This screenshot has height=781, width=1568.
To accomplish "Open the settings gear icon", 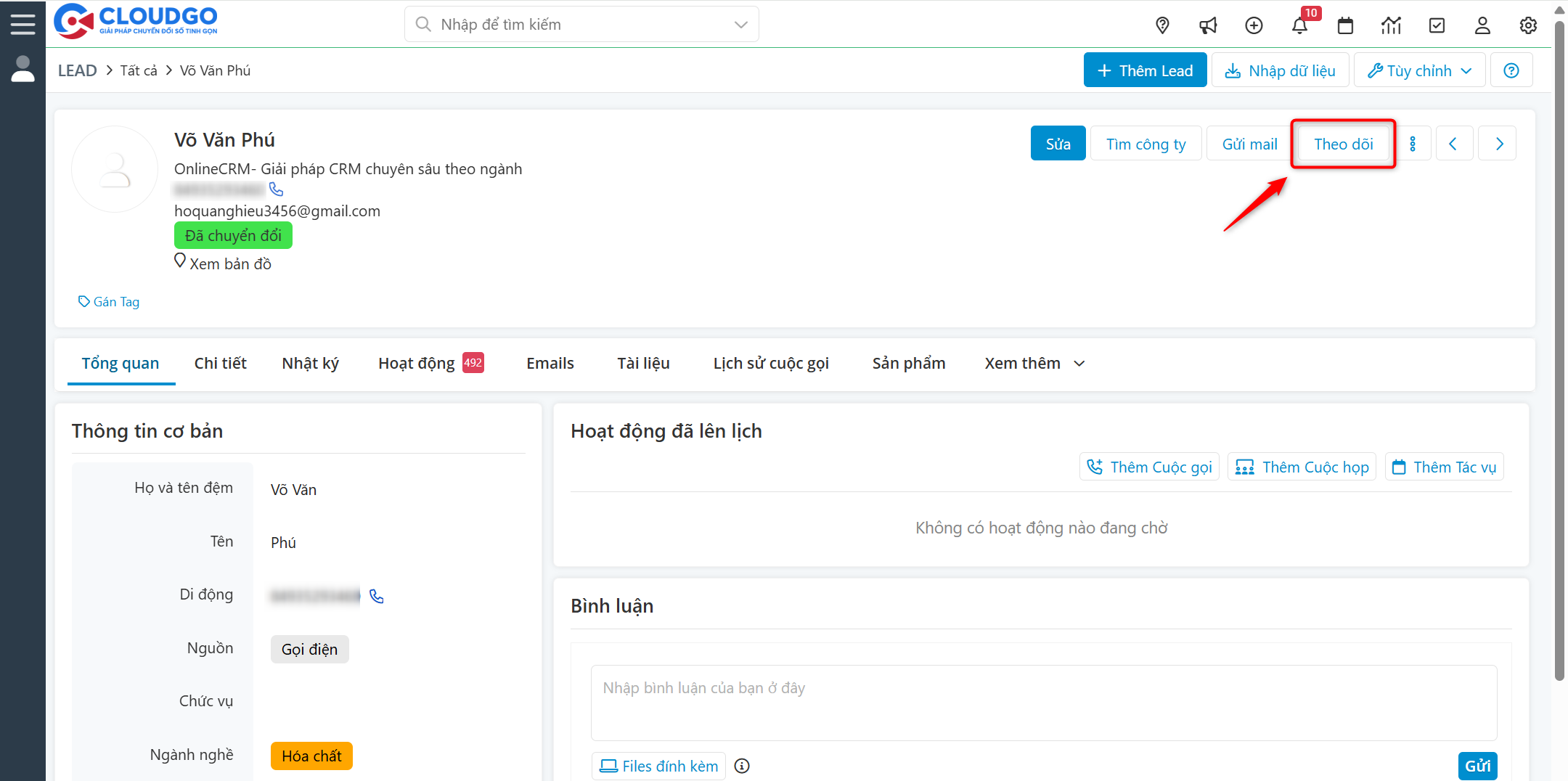I will pyautogui.click(x=1528, y=25).
